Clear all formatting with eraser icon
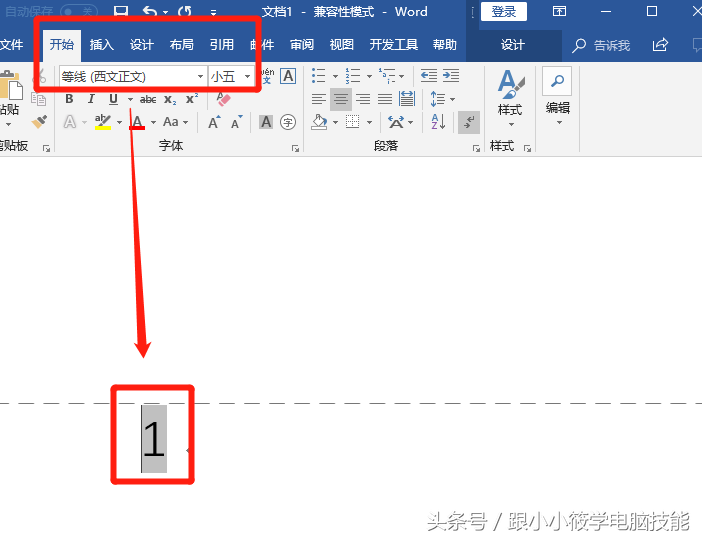702x539 pixels. point(223,98)
